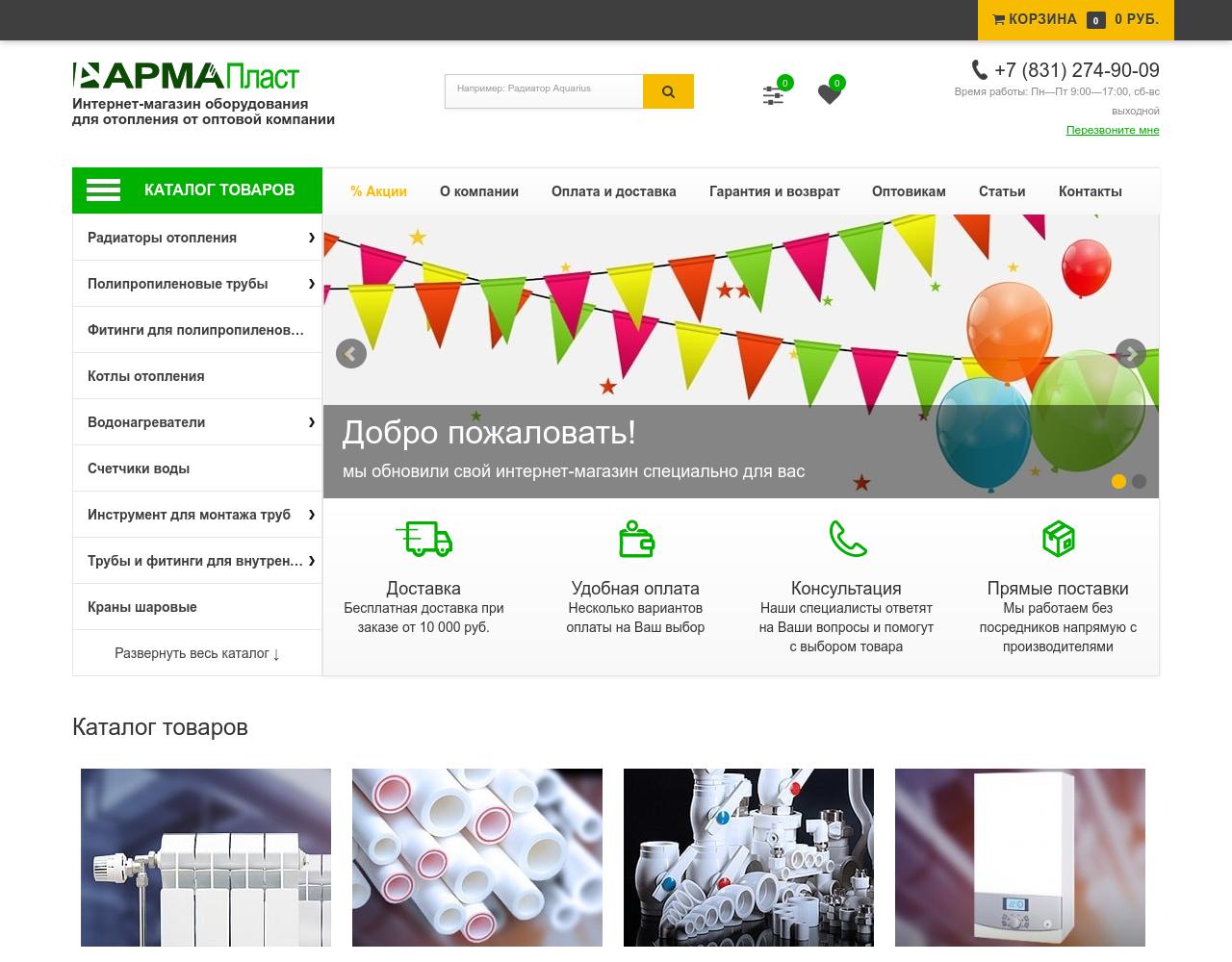Click the Консультация feature title

pyautogui.click(x=846, y=588)
